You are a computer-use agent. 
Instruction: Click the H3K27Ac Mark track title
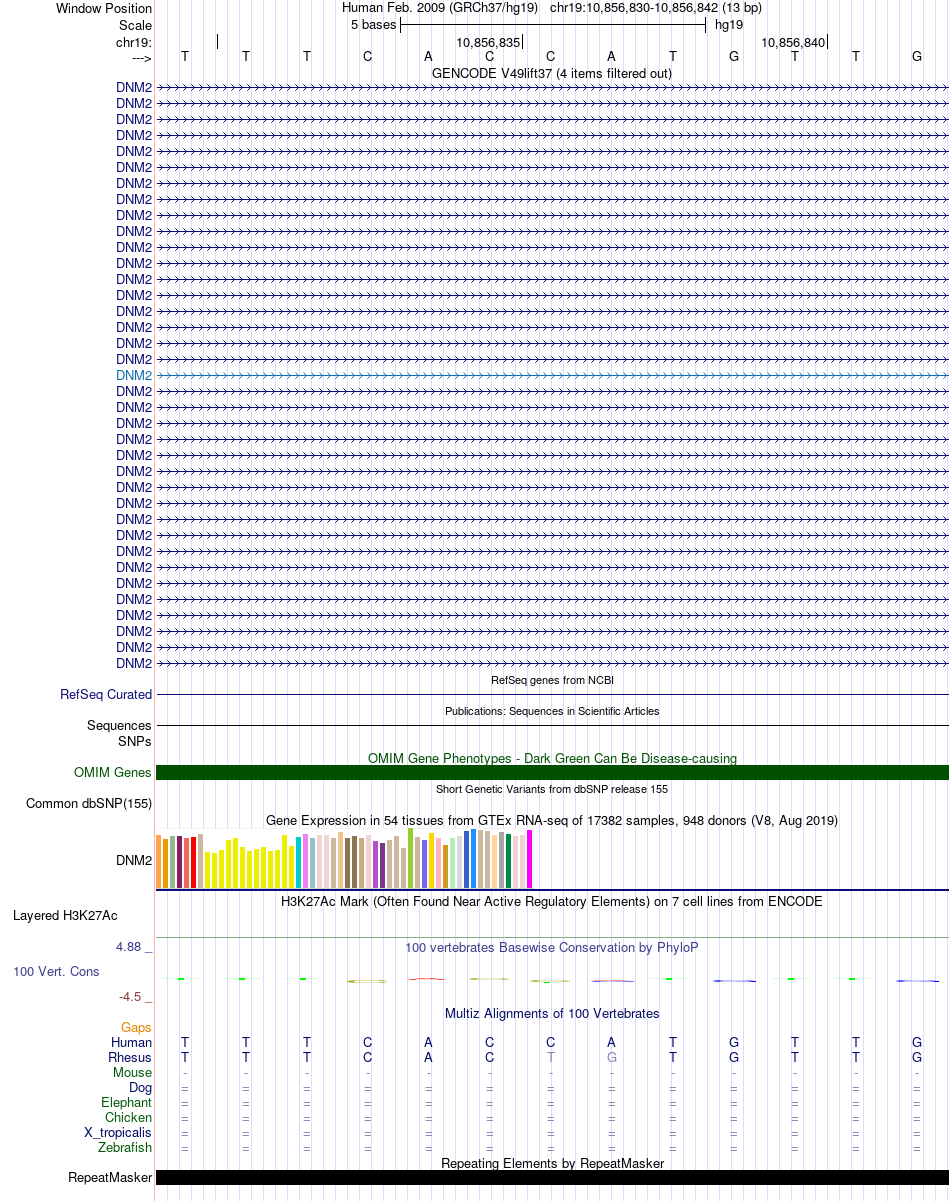[x=552, y=901]
